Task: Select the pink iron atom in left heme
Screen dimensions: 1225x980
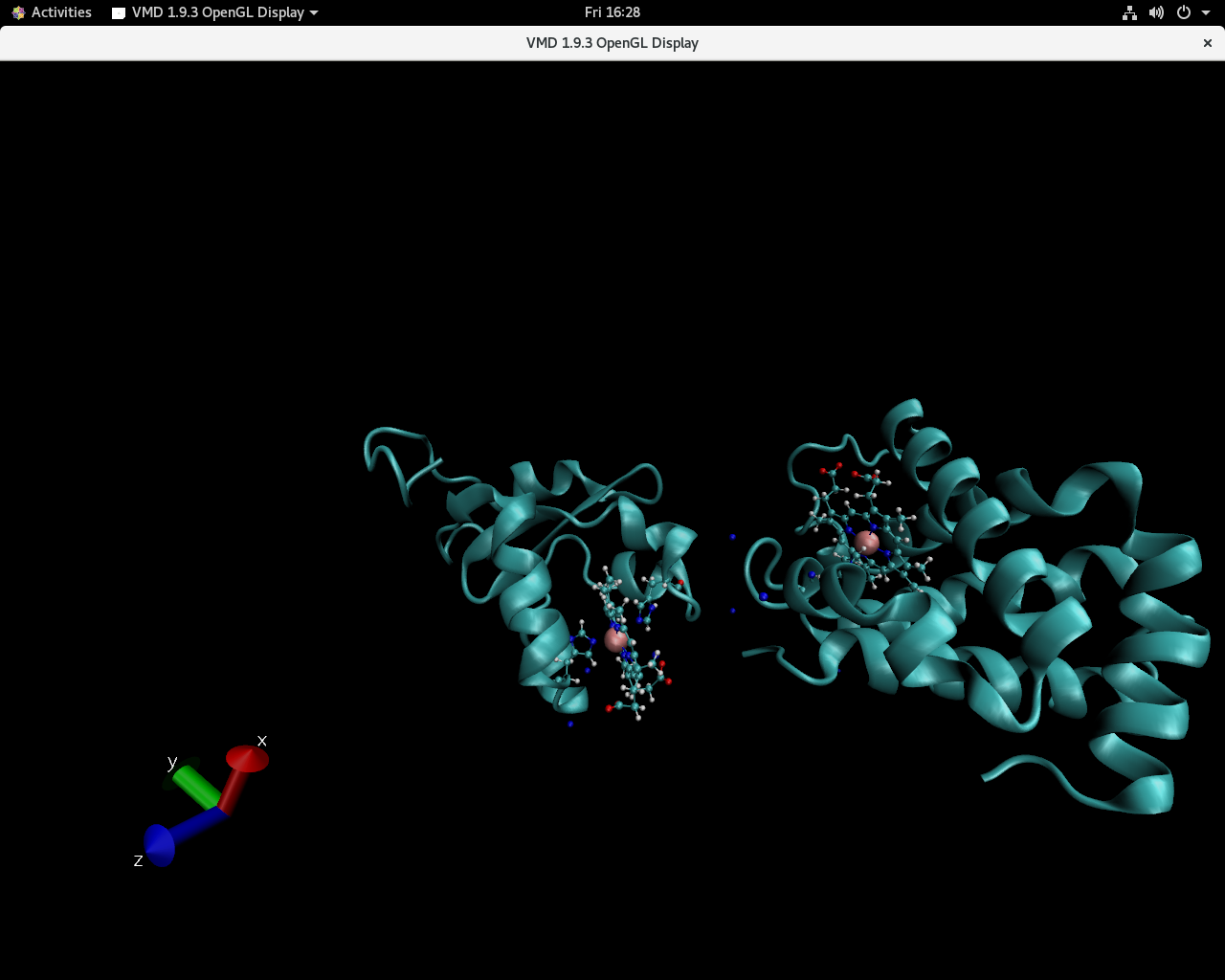Action: 615,639
